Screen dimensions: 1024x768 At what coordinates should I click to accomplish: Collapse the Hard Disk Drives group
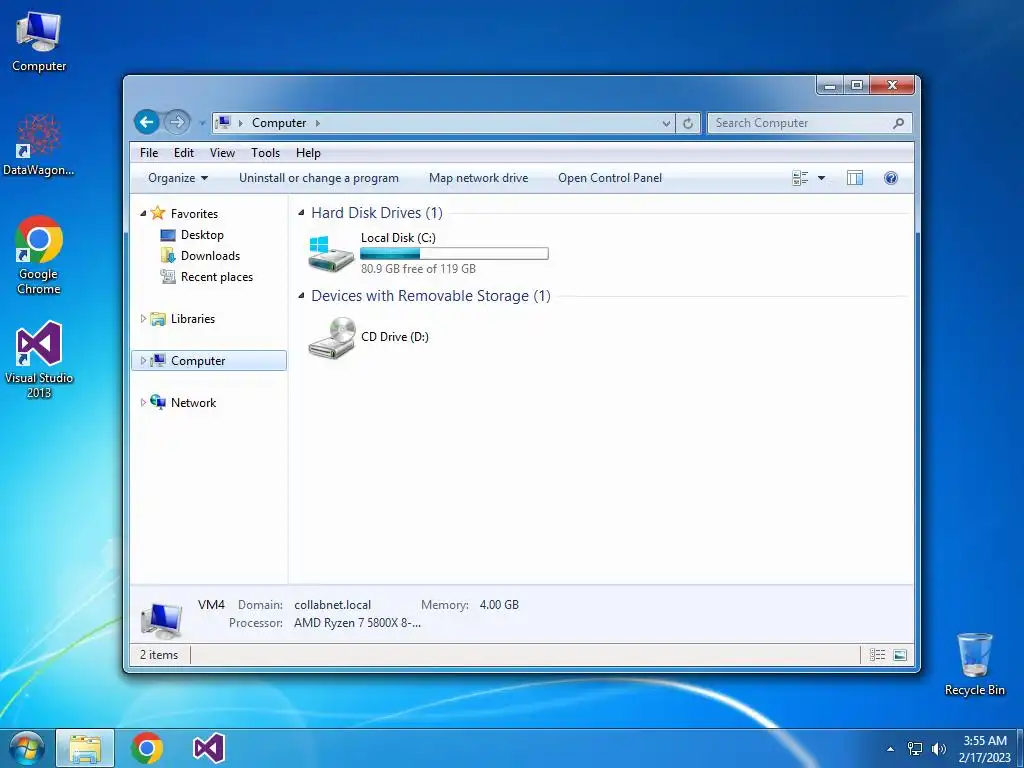[301, 212]
